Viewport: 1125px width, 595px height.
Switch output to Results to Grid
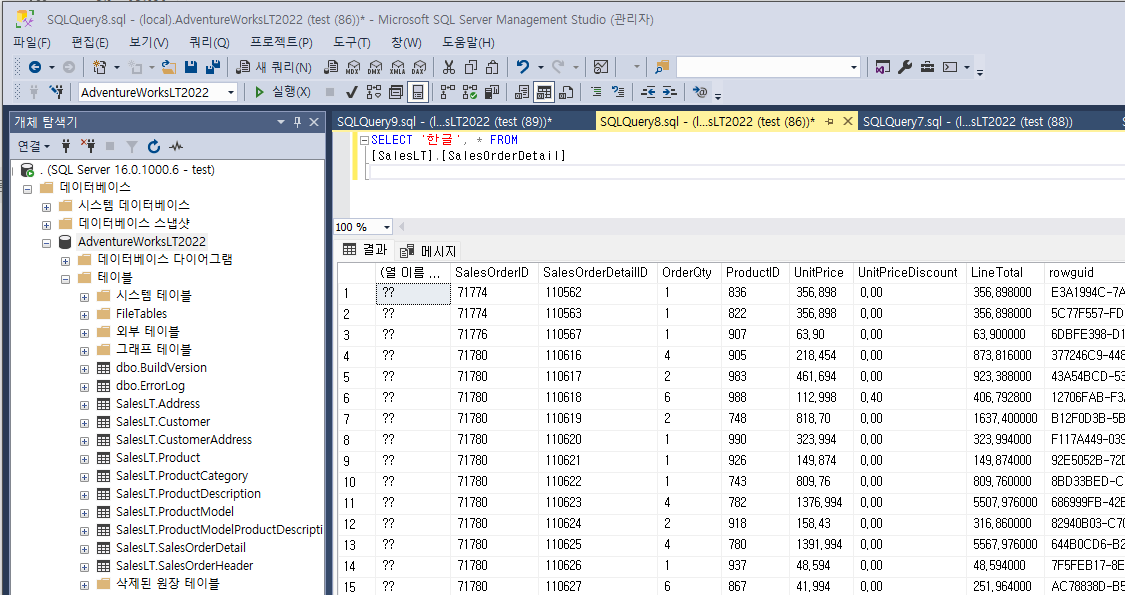[544, 92]
